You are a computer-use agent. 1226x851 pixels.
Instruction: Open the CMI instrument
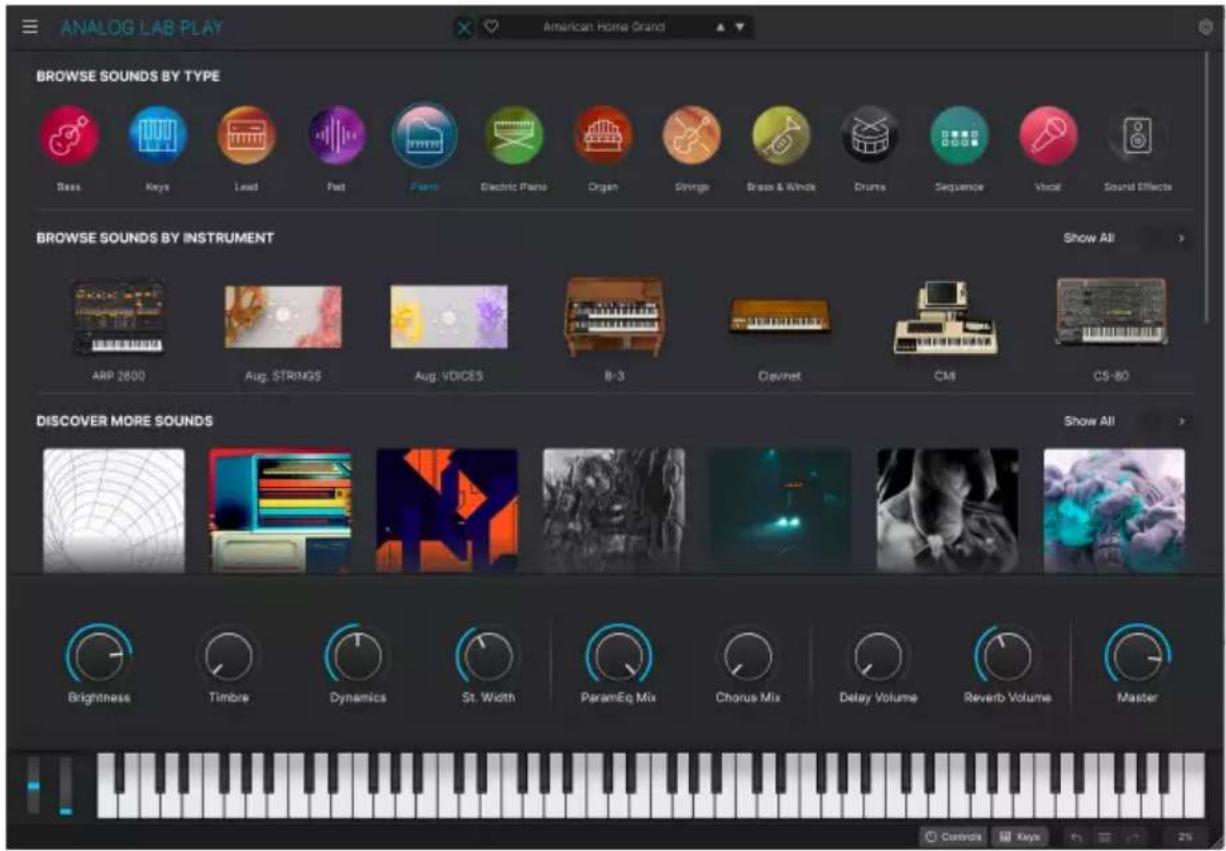point(945,317)
